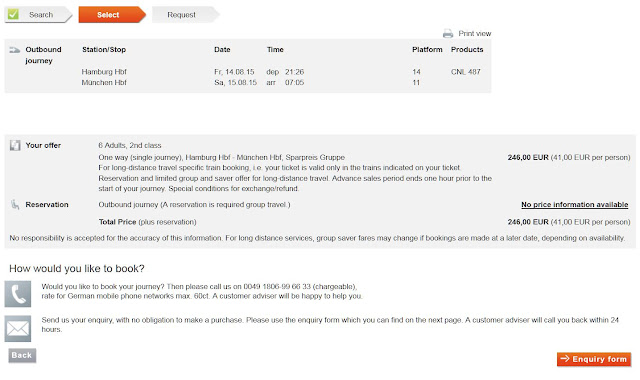Click the No price information available link
This screenshot has width=640, height=380.
[x=574, y=204]
